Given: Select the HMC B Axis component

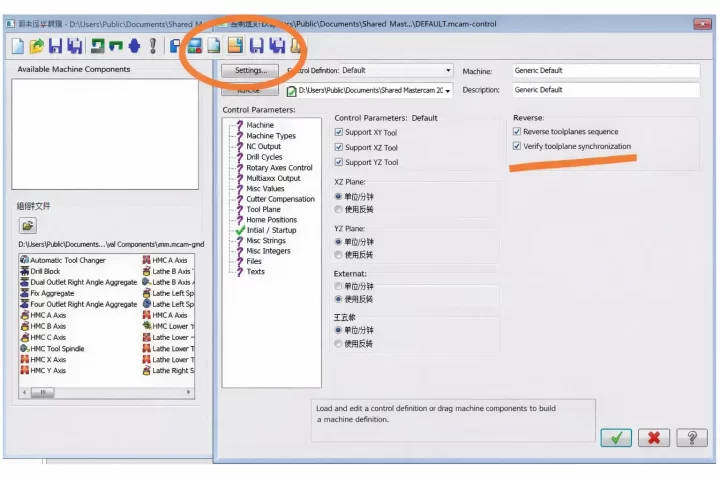Looking at the screenshot, I should coord(43,326).
